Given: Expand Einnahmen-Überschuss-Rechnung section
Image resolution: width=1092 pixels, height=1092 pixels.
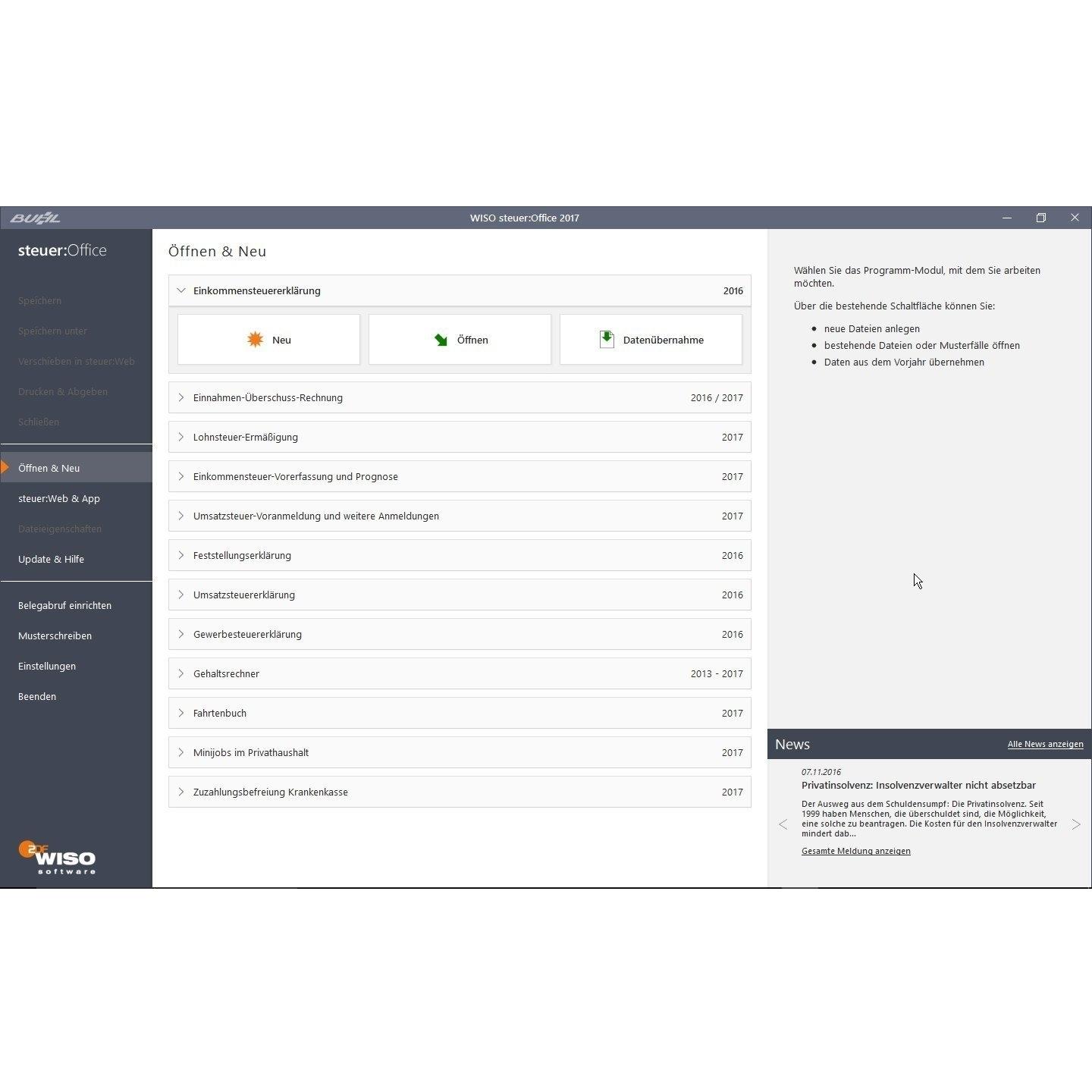Looking at the screenshot, I should click(181, 397).
